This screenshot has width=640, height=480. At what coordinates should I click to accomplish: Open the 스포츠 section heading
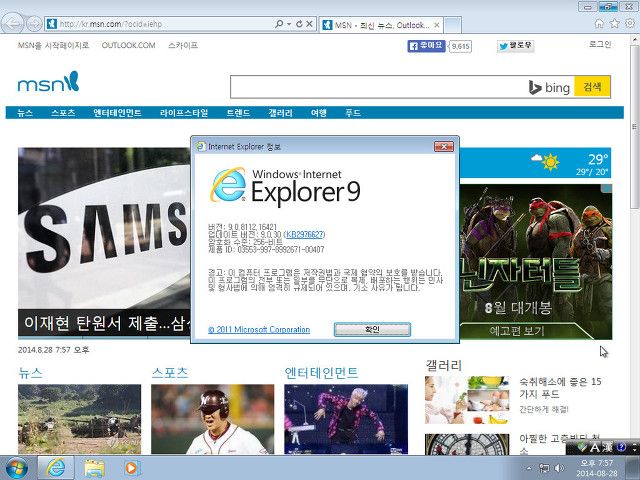[x=170, y=373]
